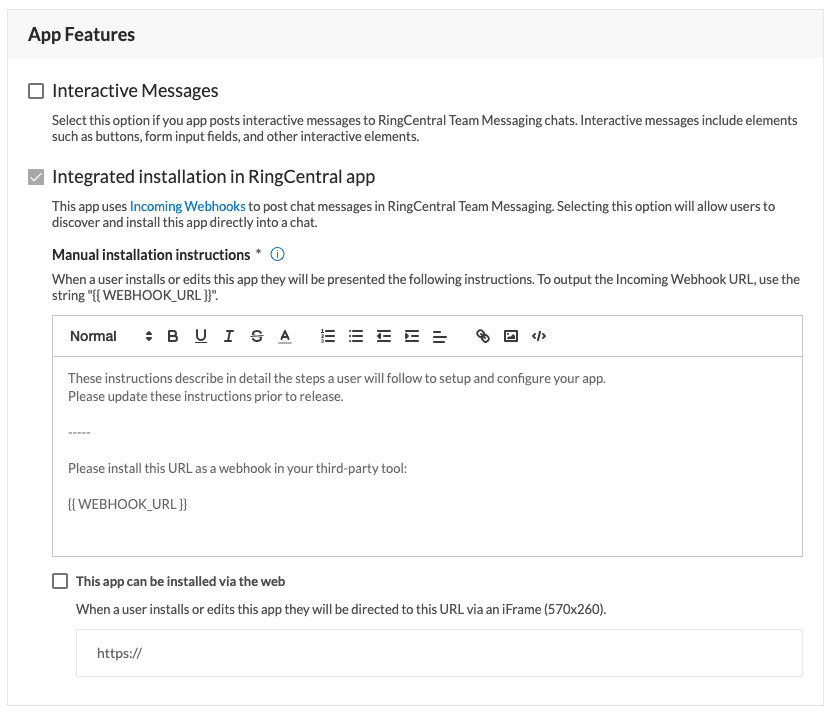Insert a hyperlink using the link icon
Screen dimensions: 832x714
[483, 336]
